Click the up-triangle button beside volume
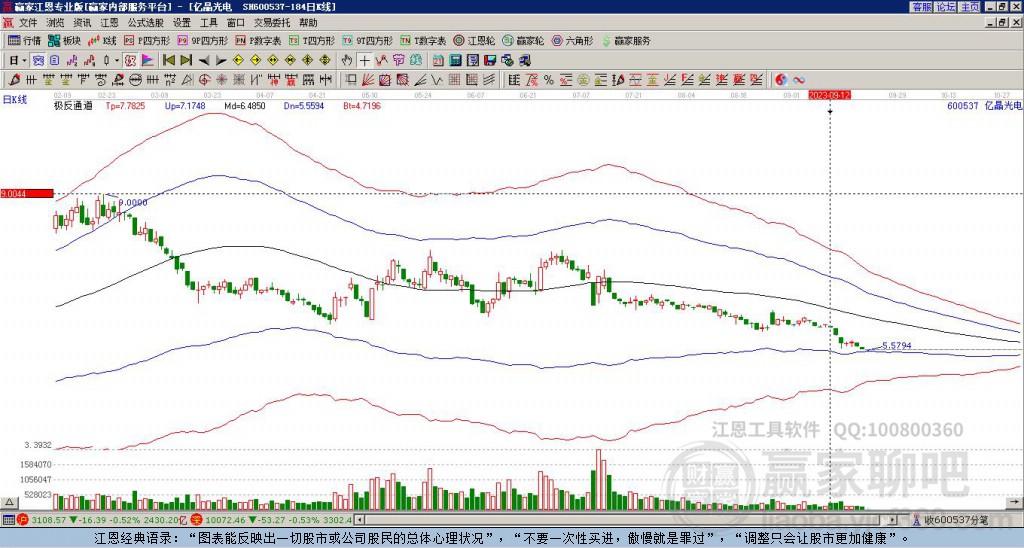Image resolution: width=1024 pixels, height=548 pixels. (9, 502)
